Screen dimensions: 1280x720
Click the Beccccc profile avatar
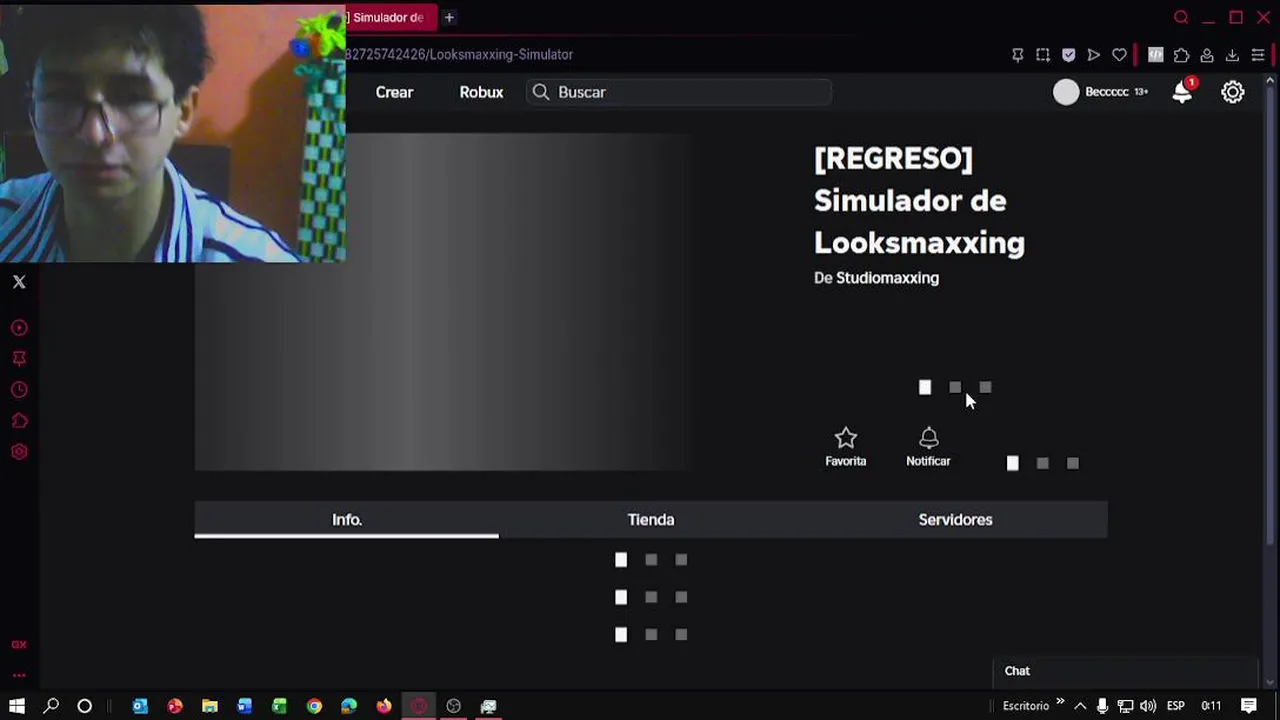click(x=1066, y=92)
